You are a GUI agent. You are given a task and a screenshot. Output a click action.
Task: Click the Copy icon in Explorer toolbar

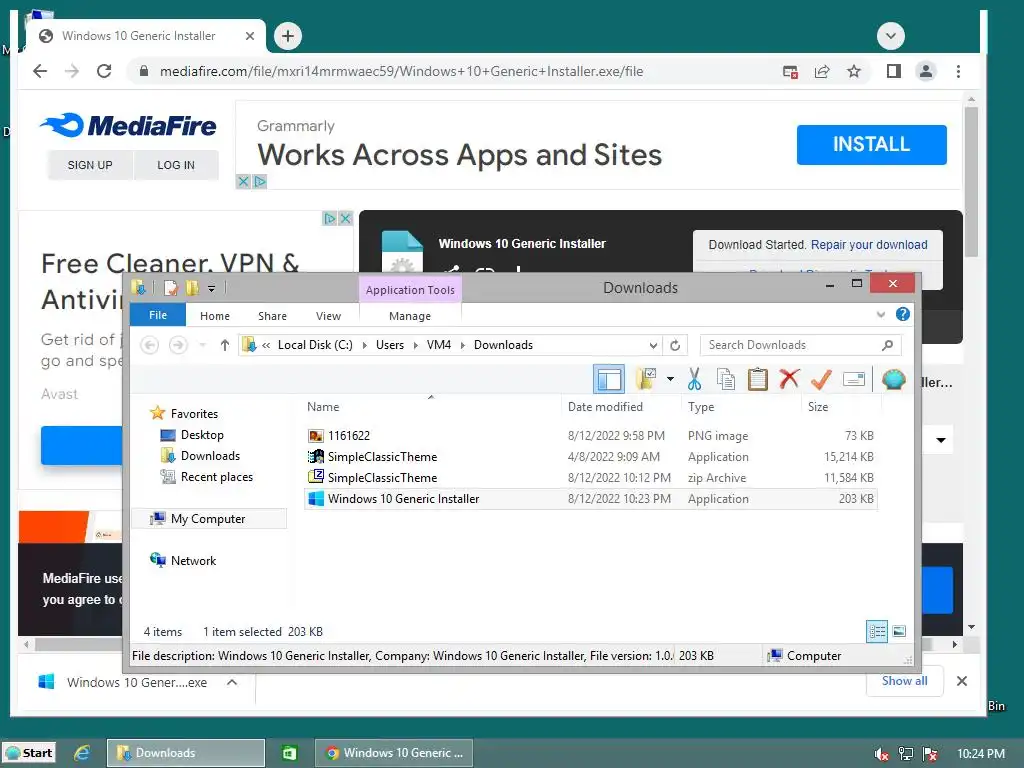click(726, 379)
